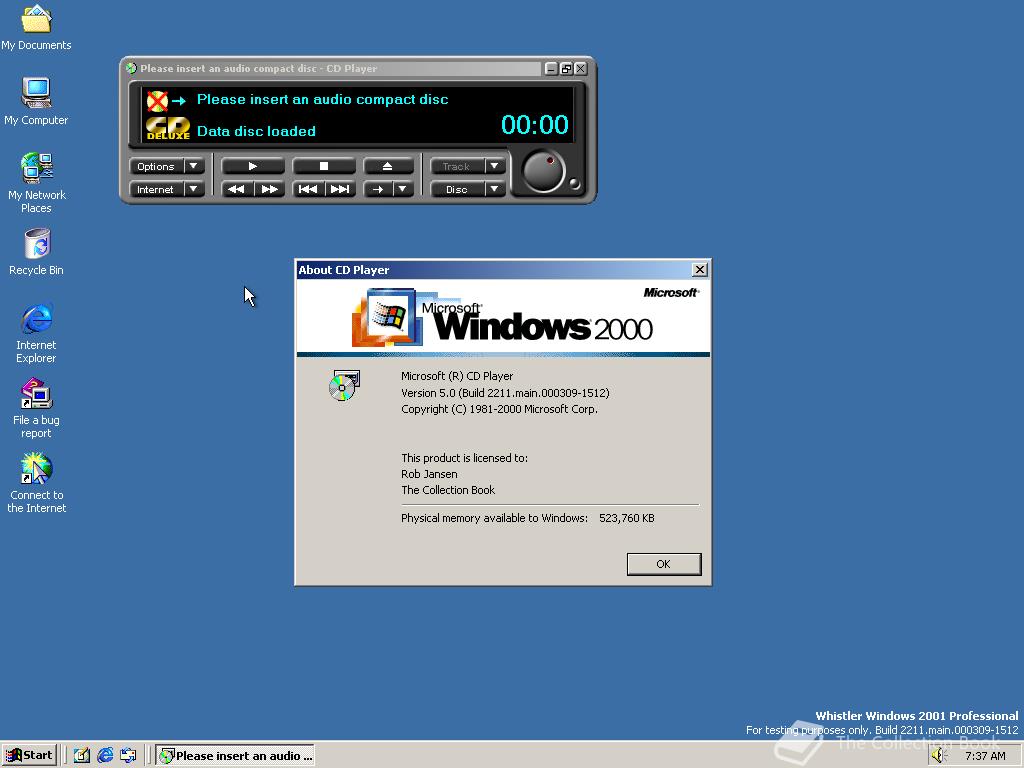Rewind the current track
The image size is (1024, 768).
coord(236,189)
